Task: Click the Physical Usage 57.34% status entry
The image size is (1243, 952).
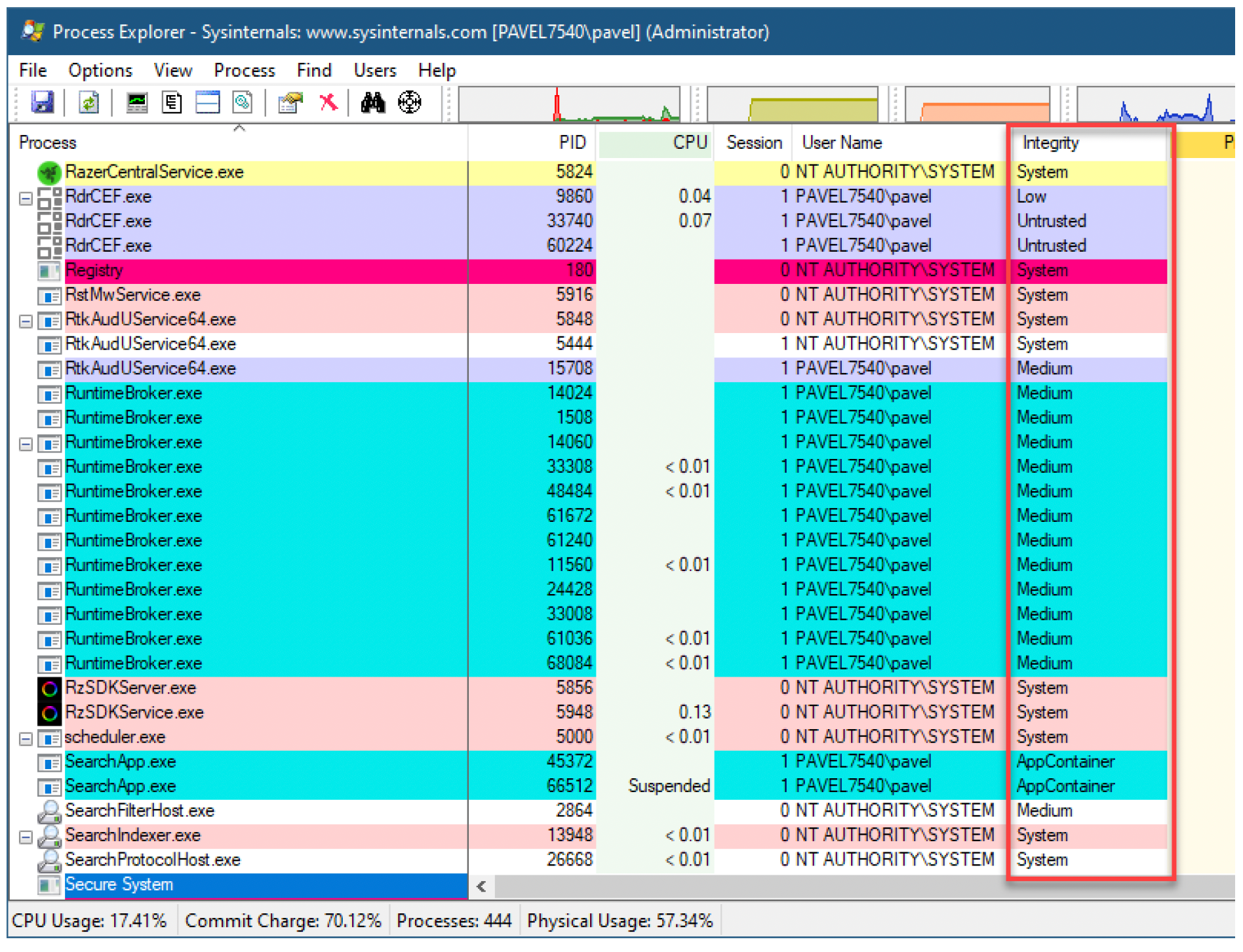Action: pyautogui.click(x=620, y=921)
